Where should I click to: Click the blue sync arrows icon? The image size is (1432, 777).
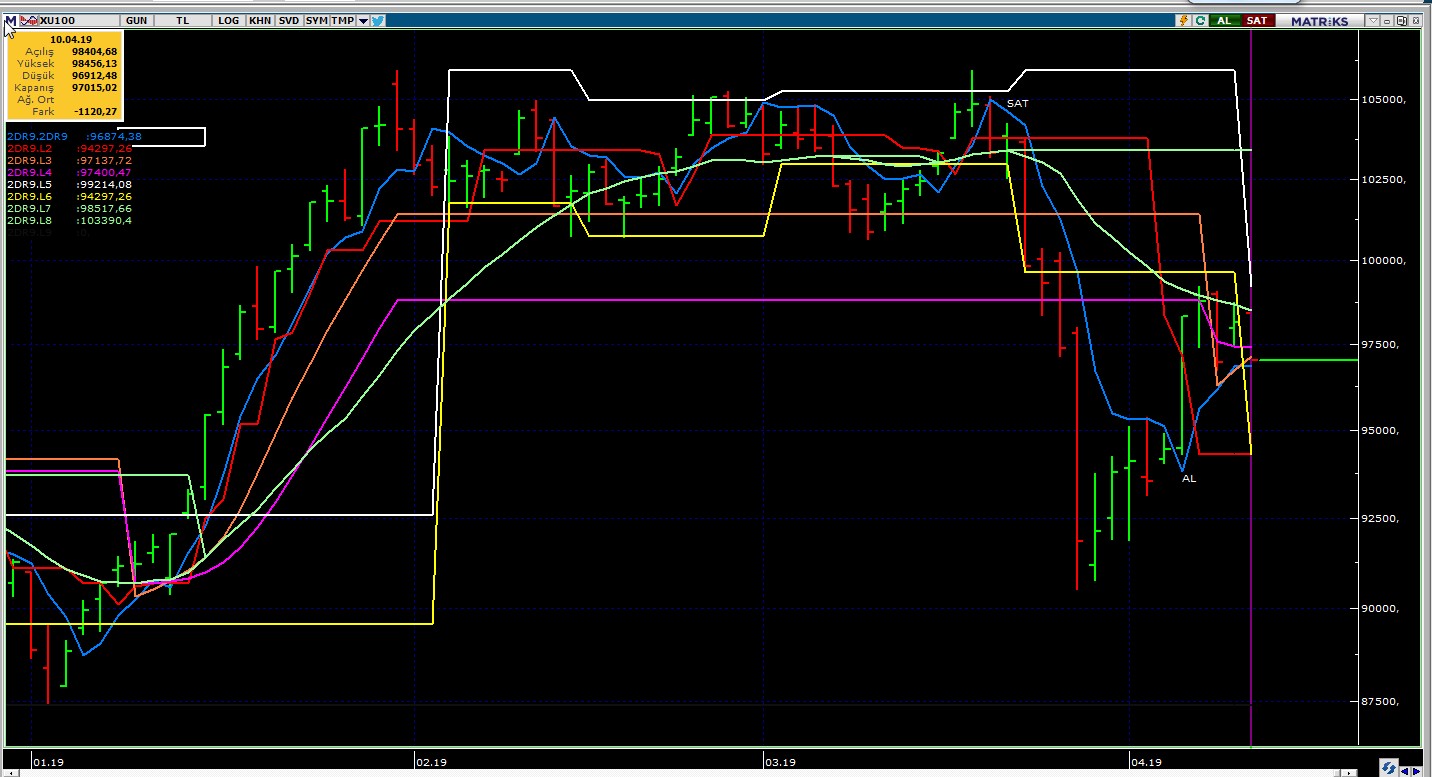(1389, 767)
